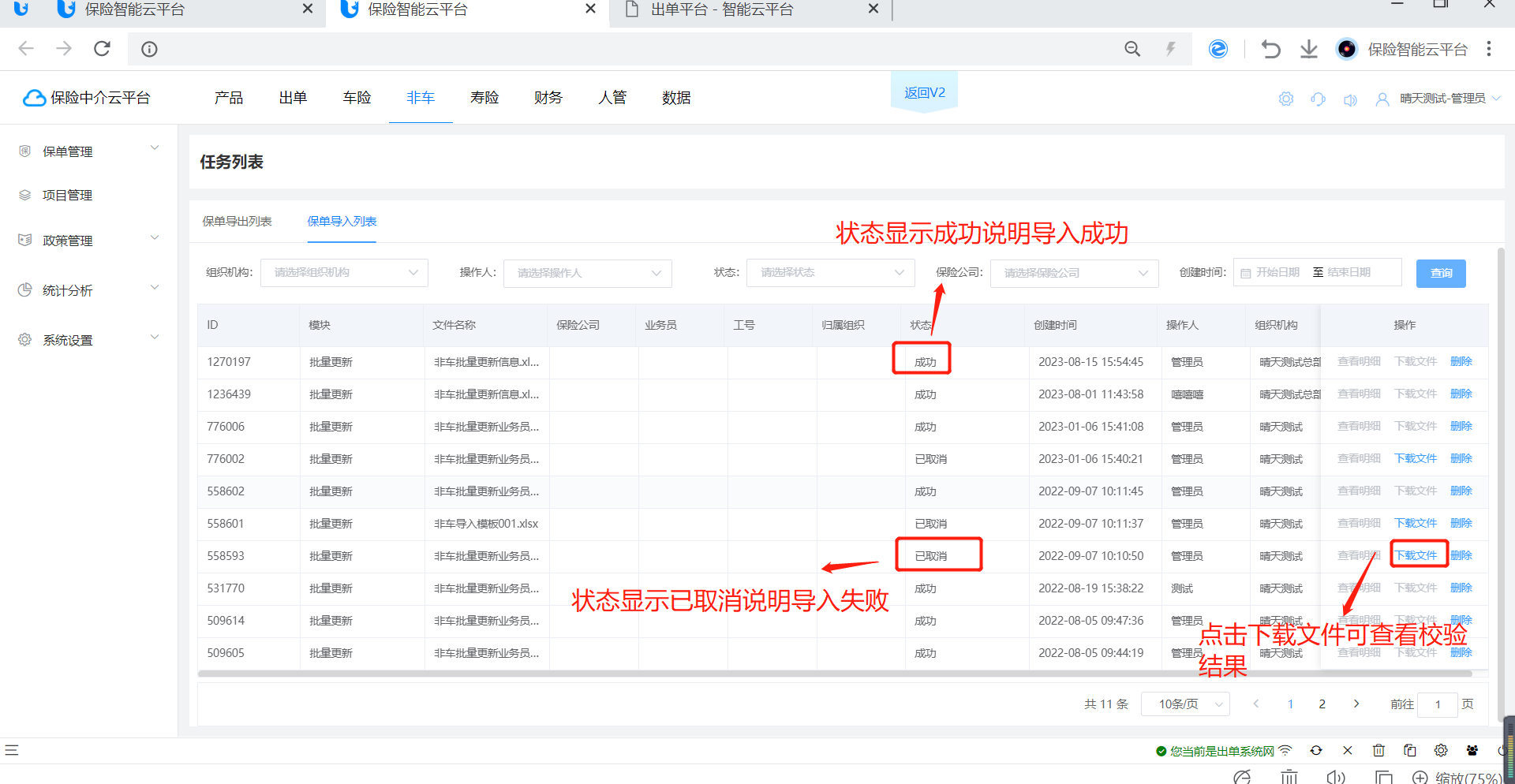
Task: Click the 开始日期 date field
Action: 1277,272
